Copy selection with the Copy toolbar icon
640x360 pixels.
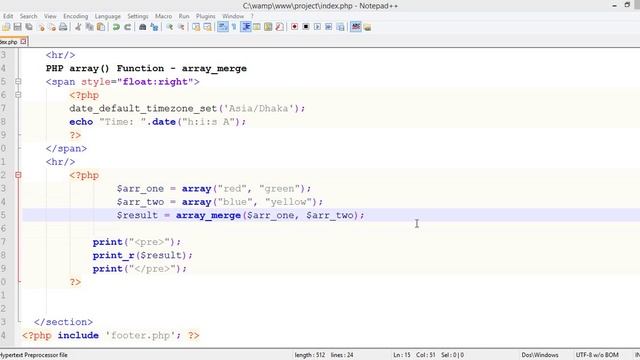point(89,27)
